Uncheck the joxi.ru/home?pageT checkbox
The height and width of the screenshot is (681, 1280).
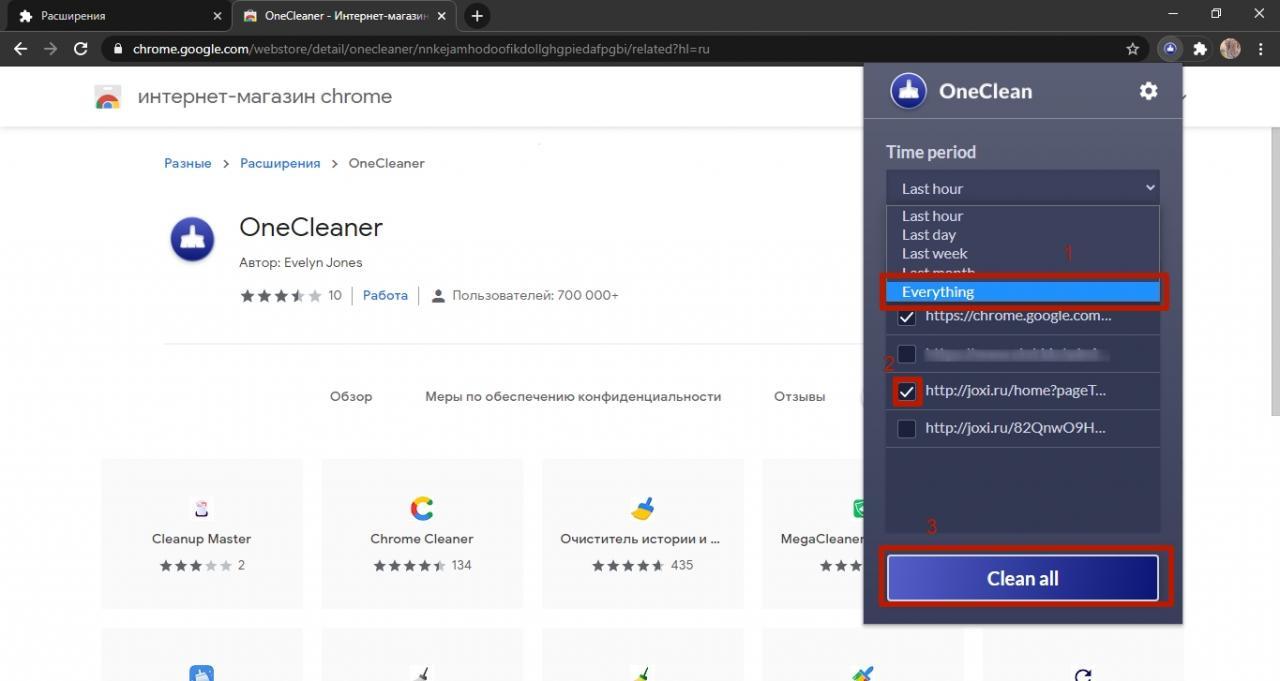click(x=907, y=391)
